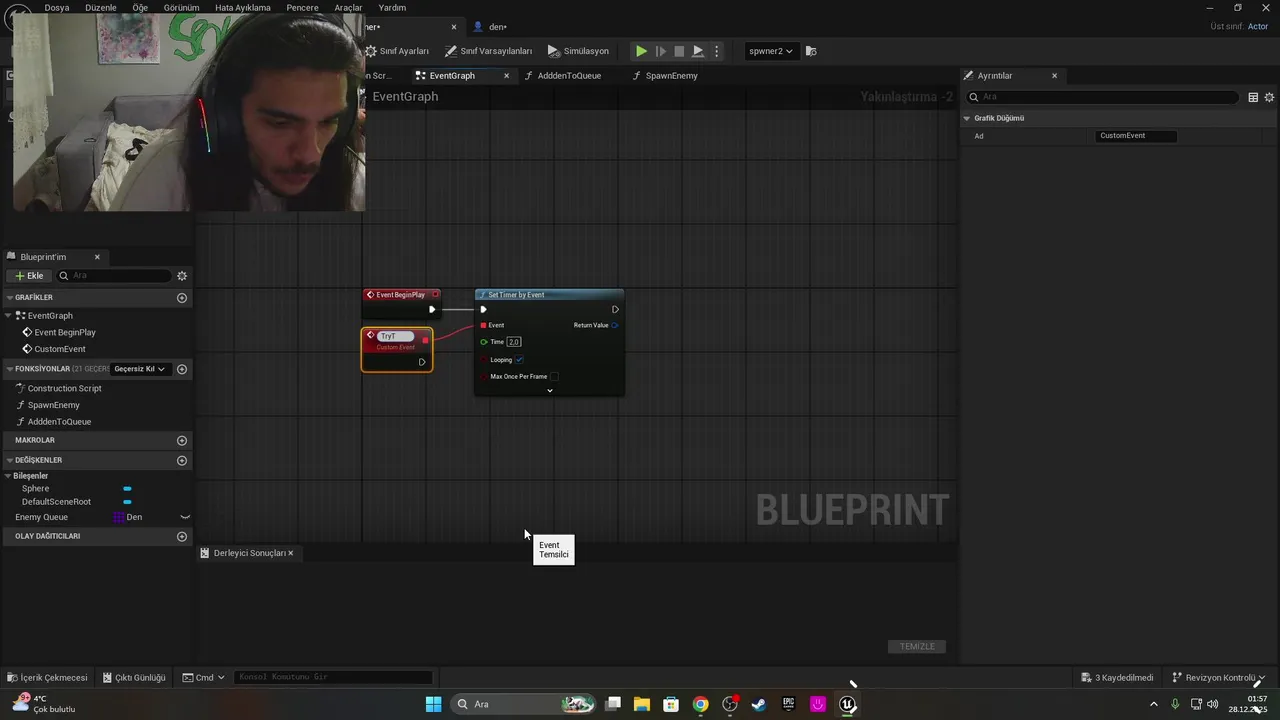This screenshot has width=1280, height=720.
Task: Select Event BeginPlay in the graph list
Action: click(65, 332)
